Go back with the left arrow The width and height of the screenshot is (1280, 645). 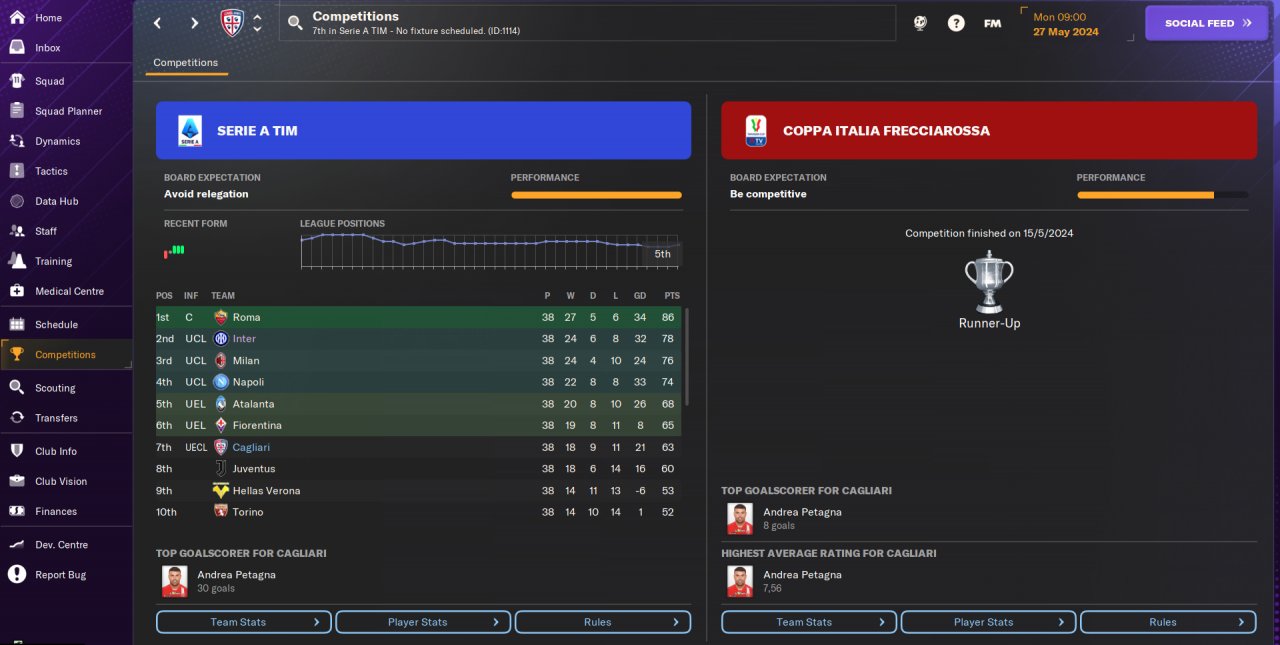pyautogui.click(x=158, y=23)
